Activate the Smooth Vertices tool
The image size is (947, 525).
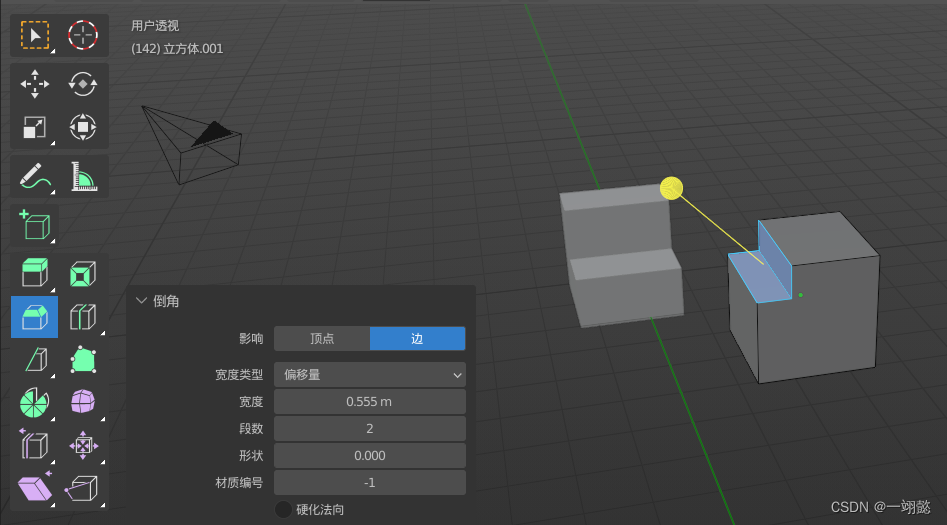click(83, 402)
